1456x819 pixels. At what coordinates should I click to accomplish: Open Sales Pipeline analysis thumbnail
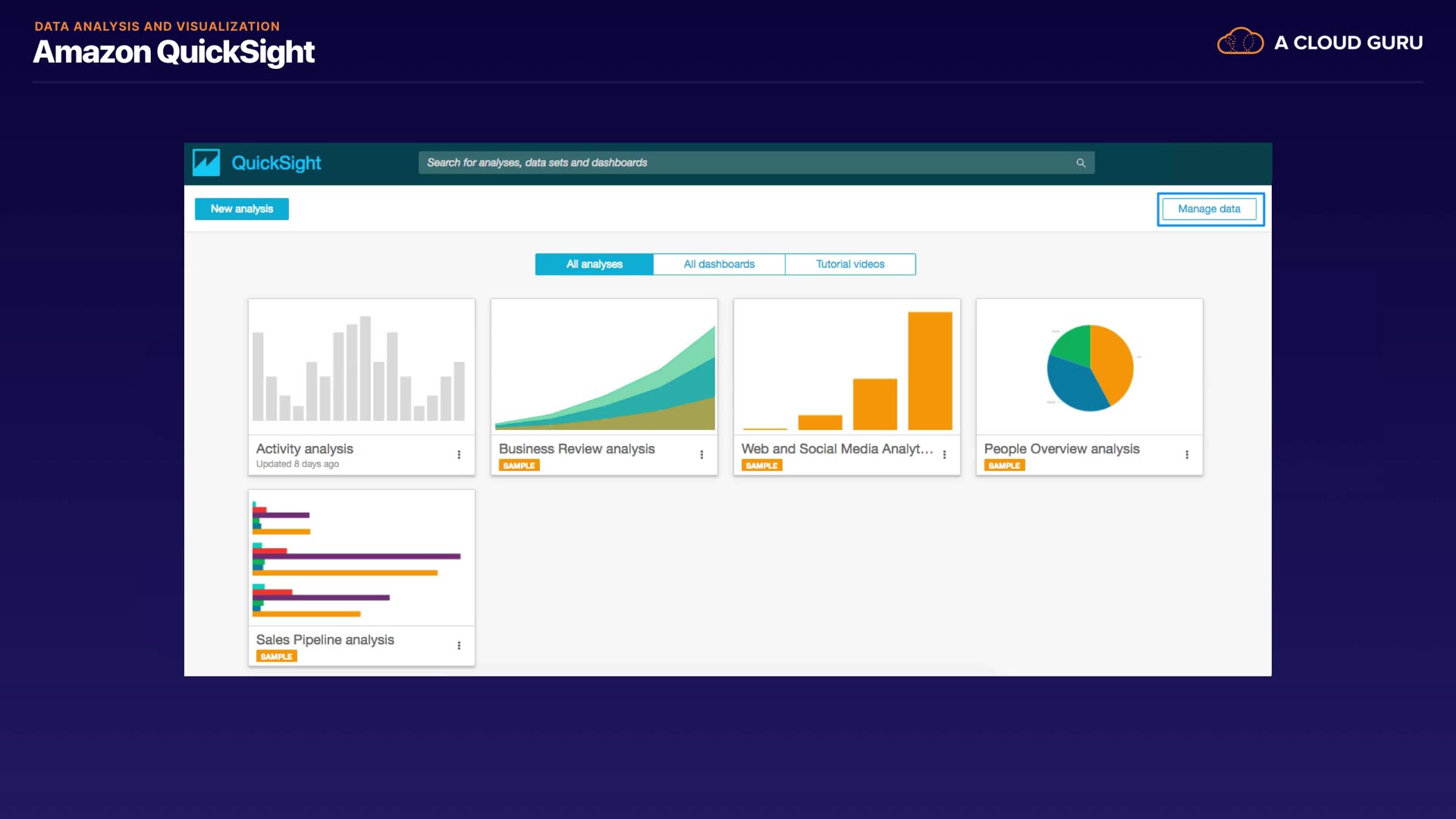(362, 558)
